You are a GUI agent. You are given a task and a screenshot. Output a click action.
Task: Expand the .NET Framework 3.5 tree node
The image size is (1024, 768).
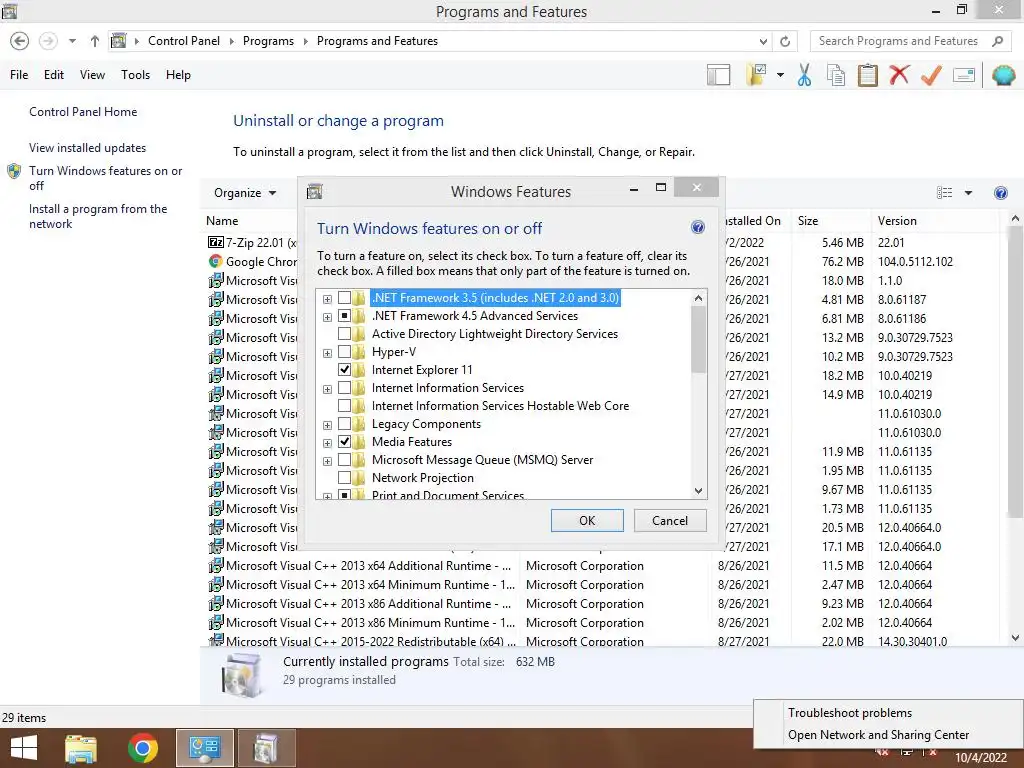(x=327, y=299)
